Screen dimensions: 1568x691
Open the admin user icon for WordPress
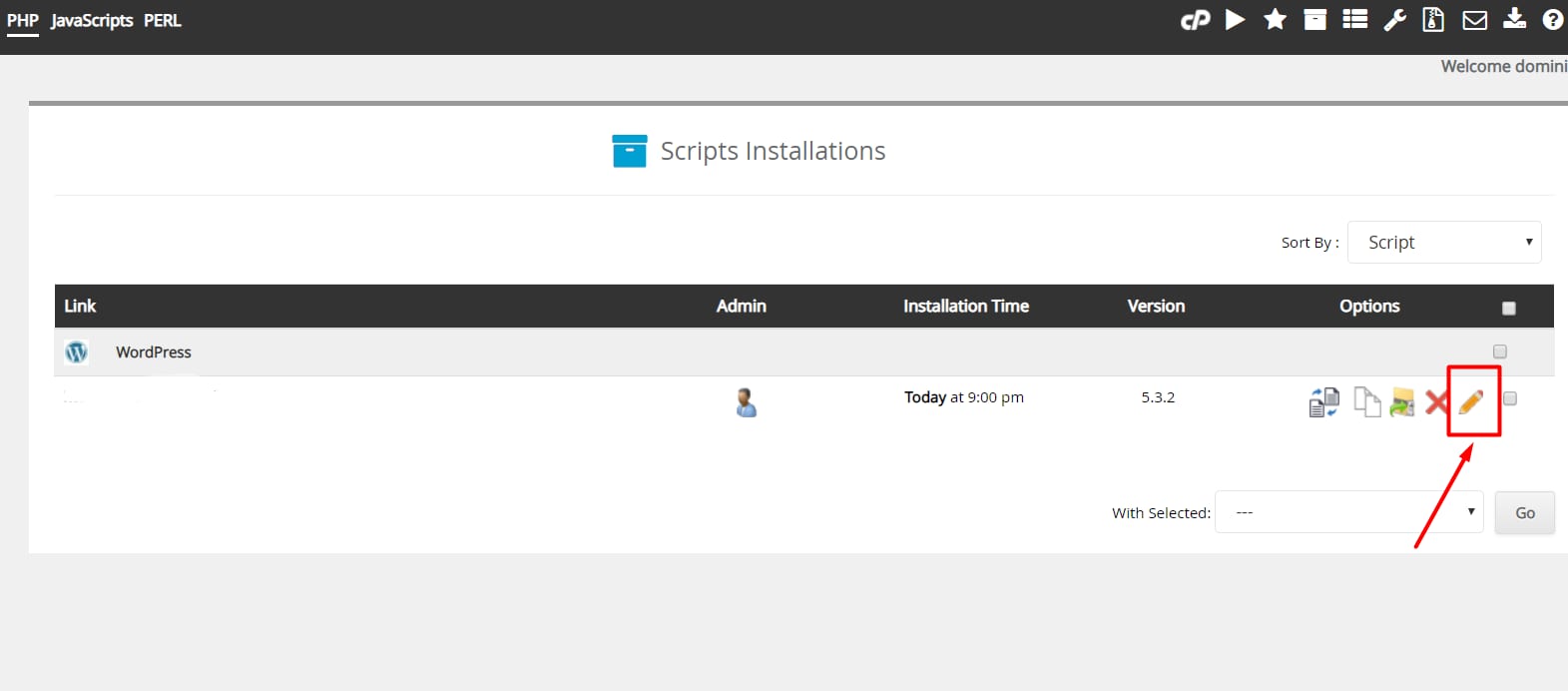click(x=746, y=402)
